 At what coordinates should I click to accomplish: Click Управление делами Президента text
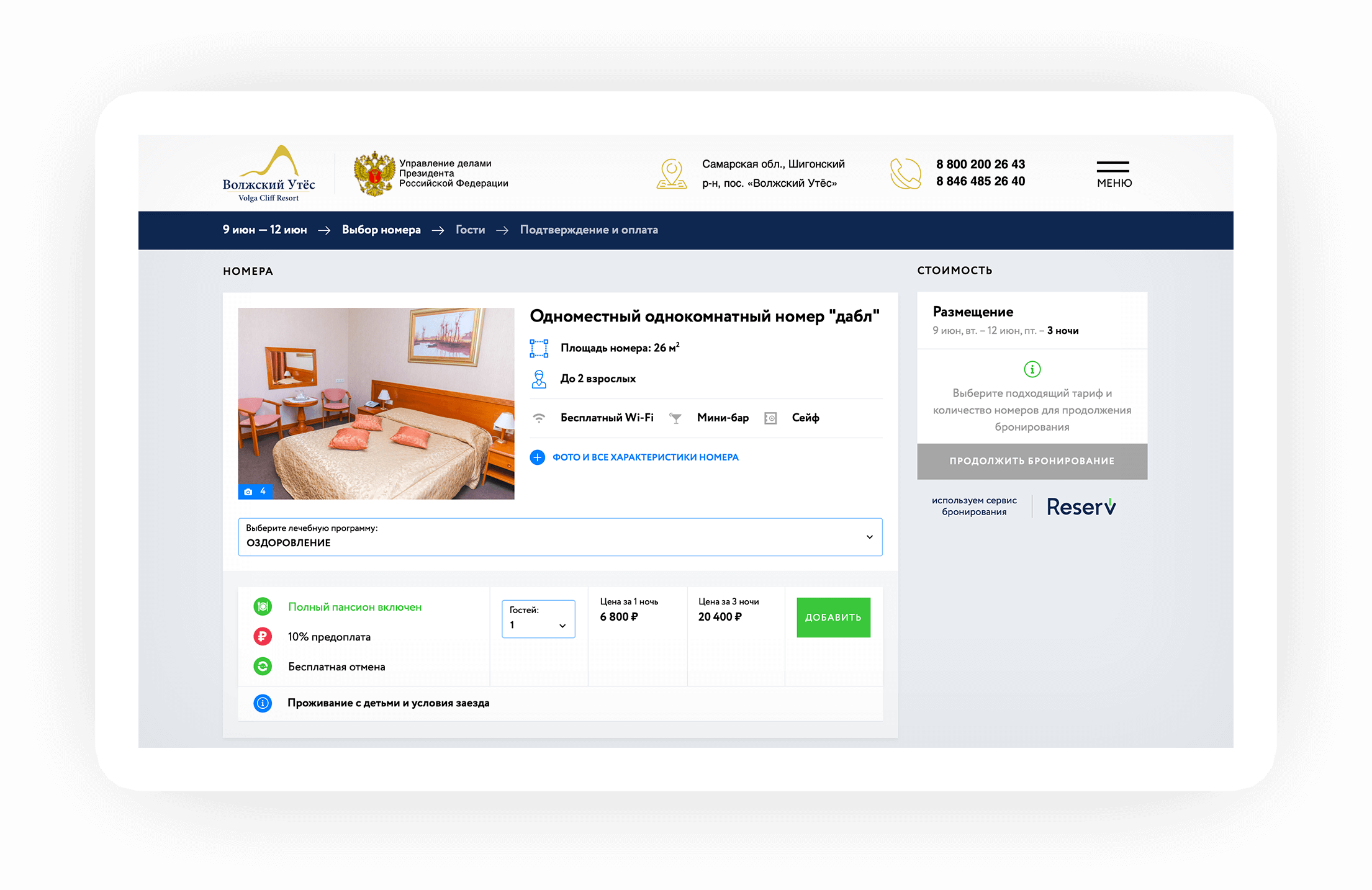(453, 174)
